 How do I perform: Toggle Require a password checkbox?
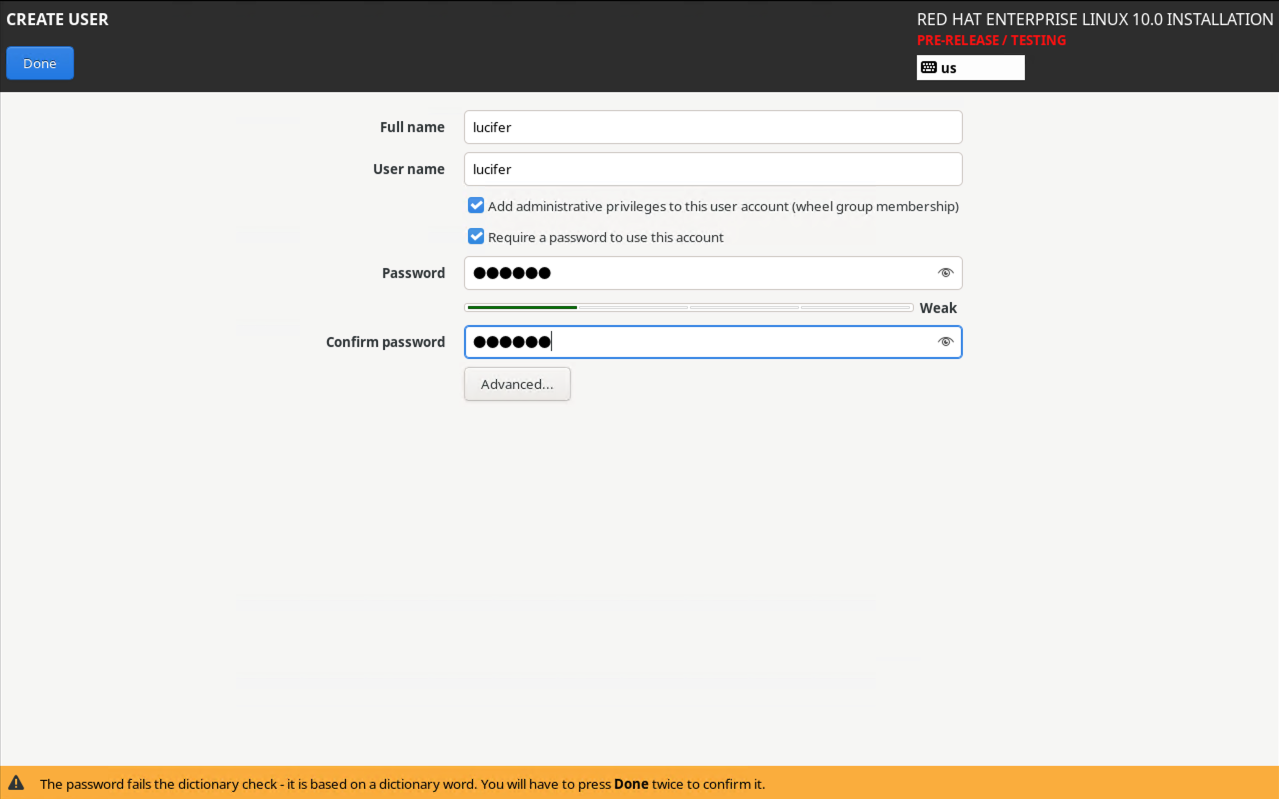click(x=476, y=237)
